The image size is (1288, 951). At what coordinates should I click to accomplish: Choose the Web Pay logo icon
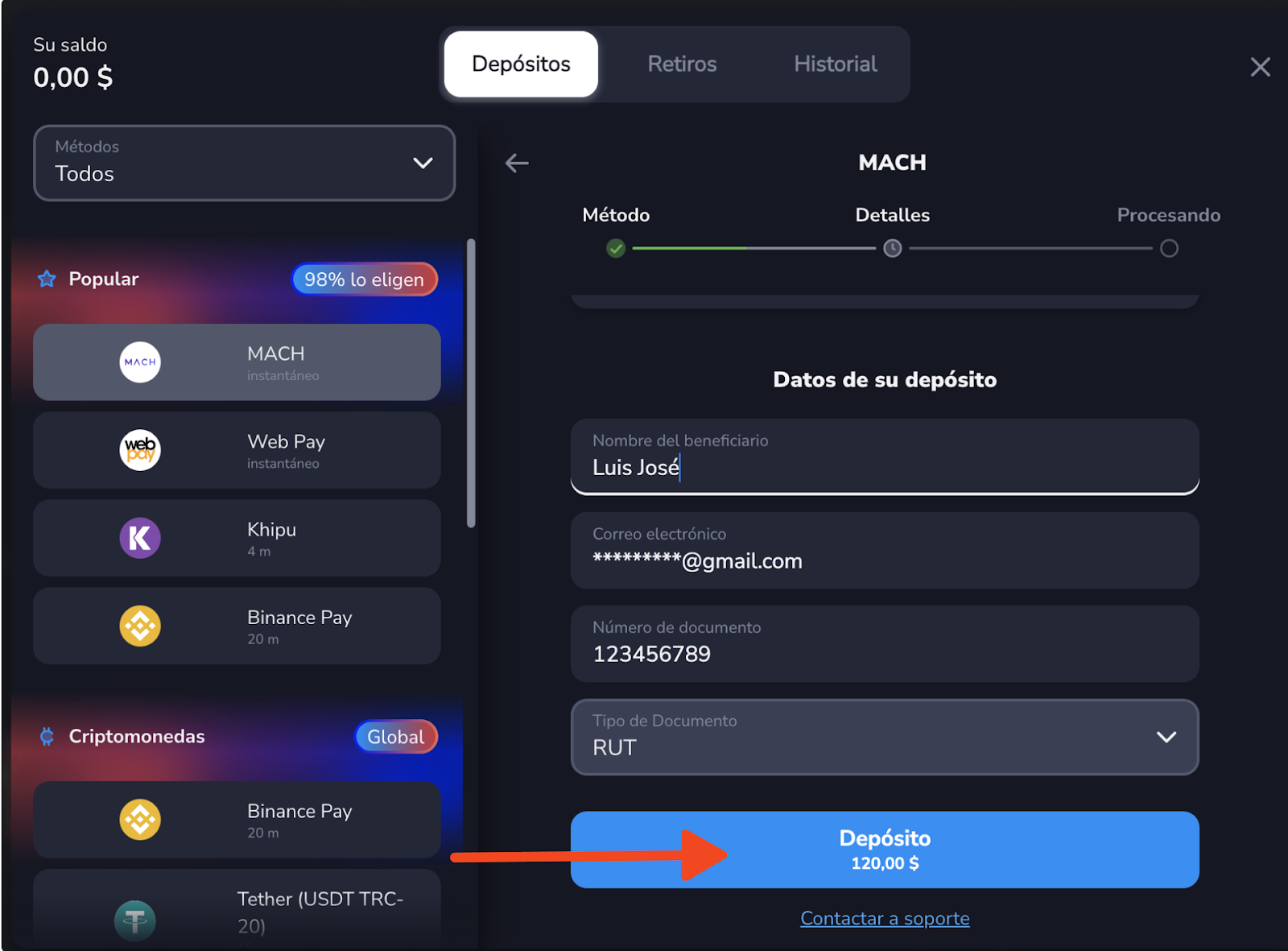140,450
